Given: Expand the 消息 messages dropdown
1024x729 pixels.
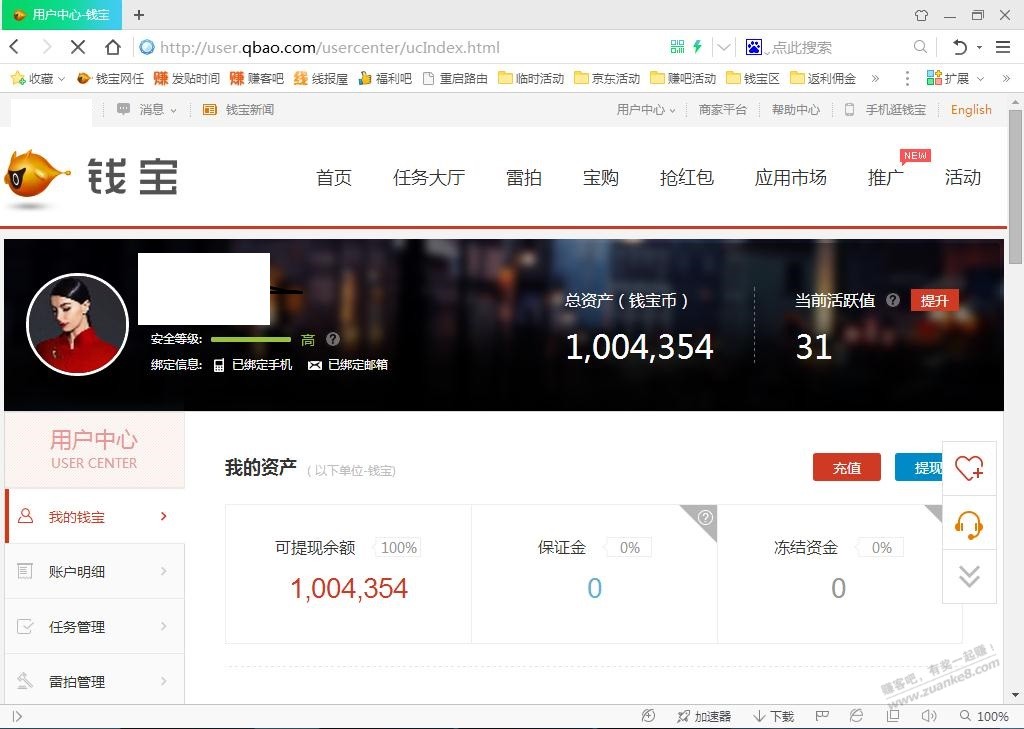Looking at the screenshot, I should click(x=147, y=110).
